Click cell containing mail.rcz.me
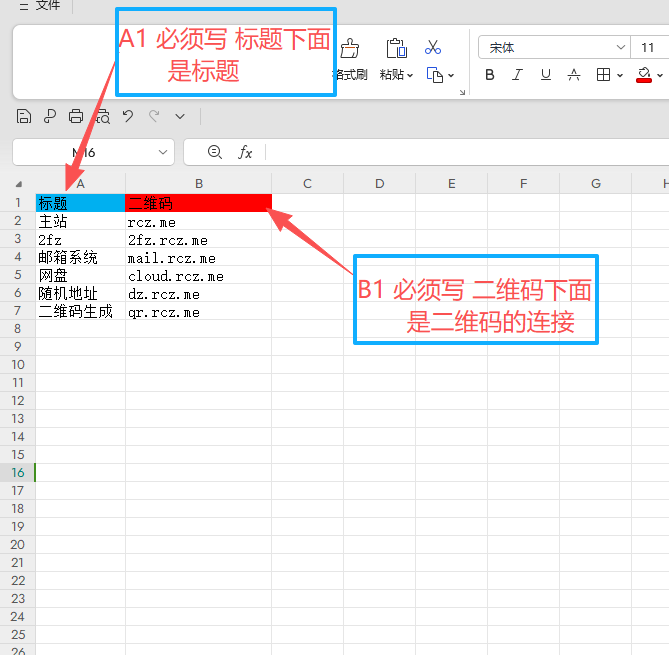The height and width of the screenshot is (655, 669). tap(198, 257)
